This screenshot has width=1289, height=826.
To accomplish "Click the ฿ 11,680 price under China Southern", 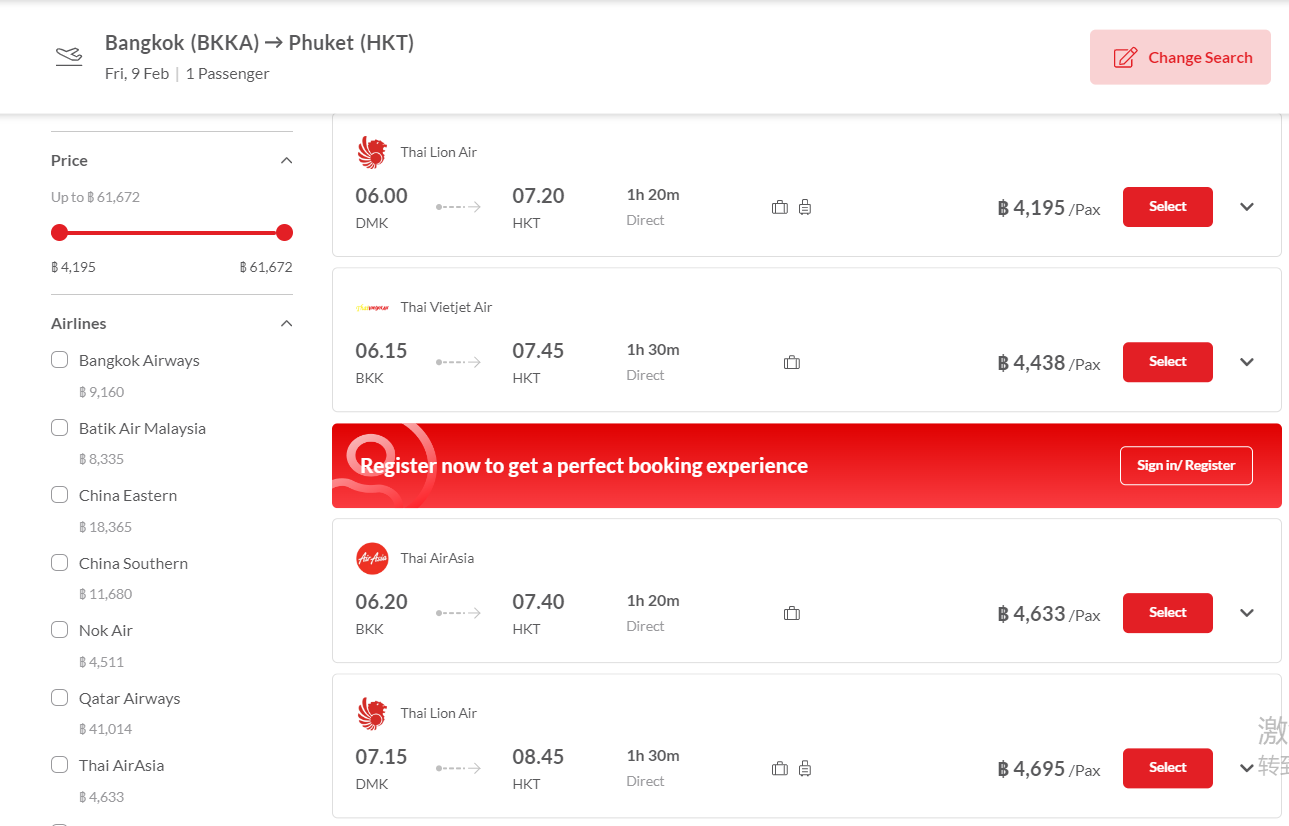I will (106, 594).
